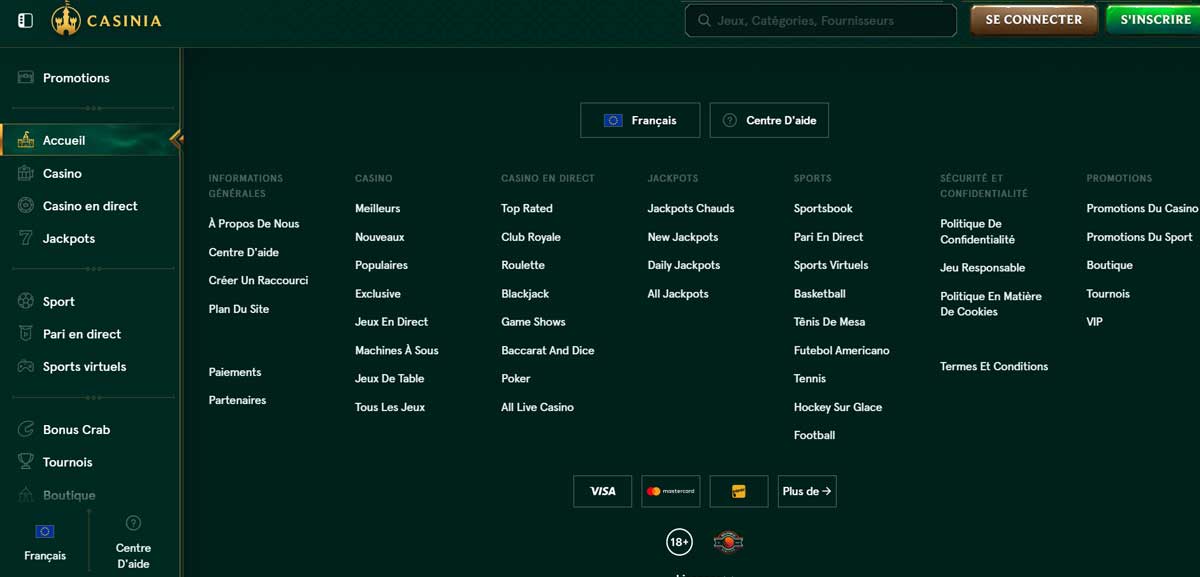Focus the Jeux, Catégories, Fournisseurs search field
The image size is (1200, 577).
pyautogui.click(x=821, y=20)
